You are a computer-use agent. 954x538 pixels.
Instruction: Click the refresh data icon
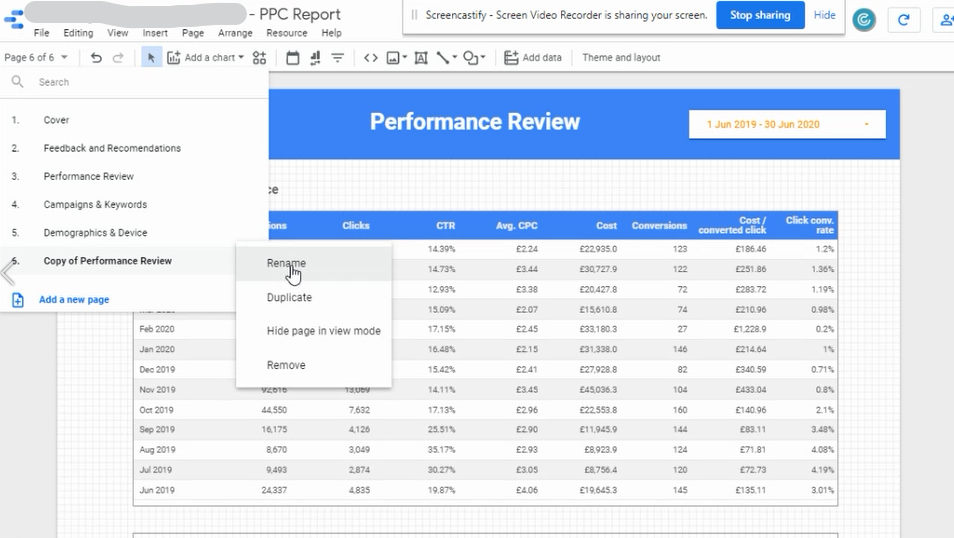[904, 20]
